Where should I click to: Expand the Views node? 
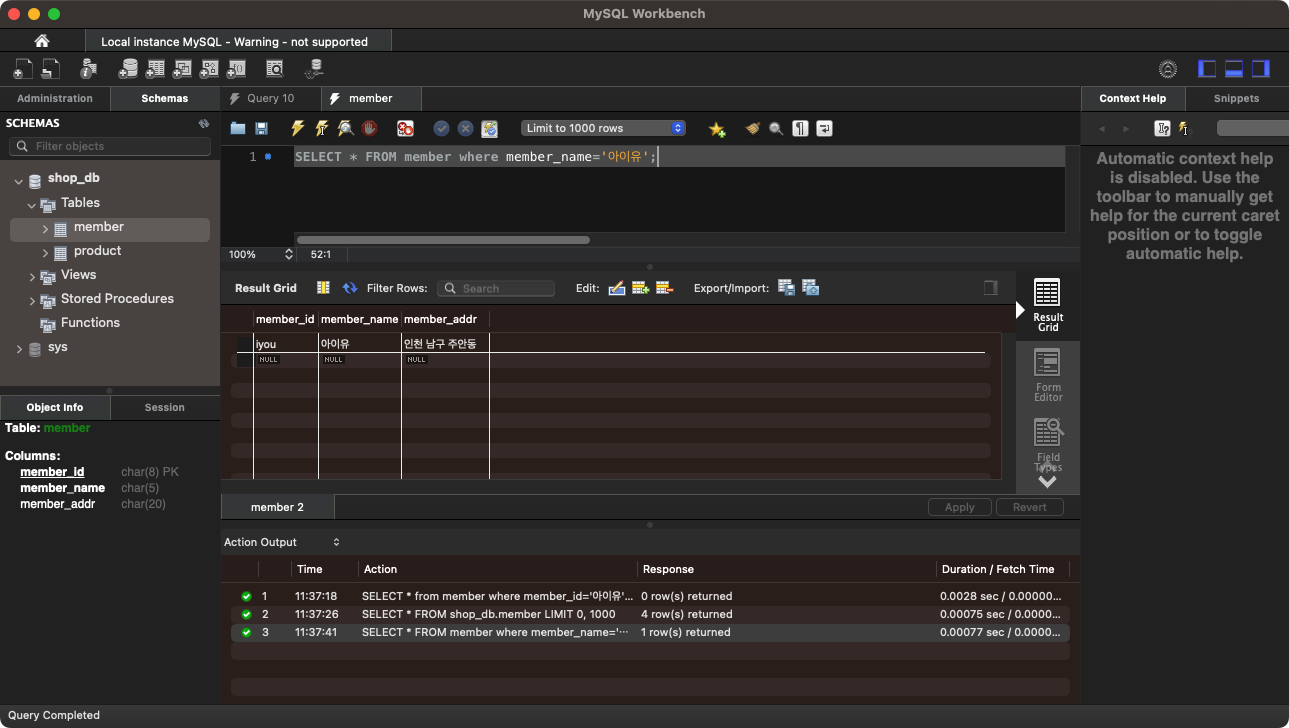tap(32, 276)
